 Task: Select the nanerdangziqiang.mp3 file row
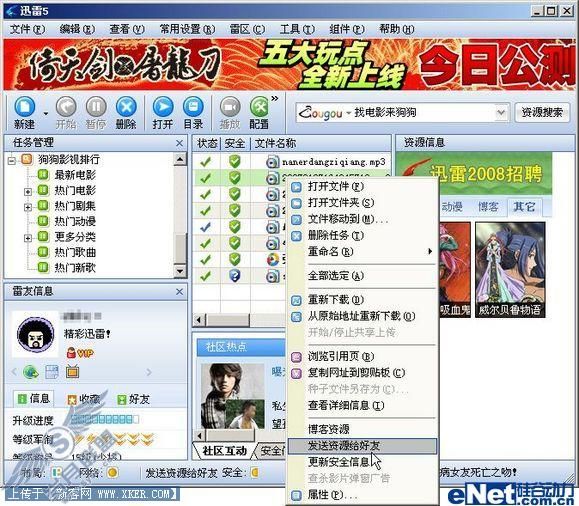coord(291,162)
